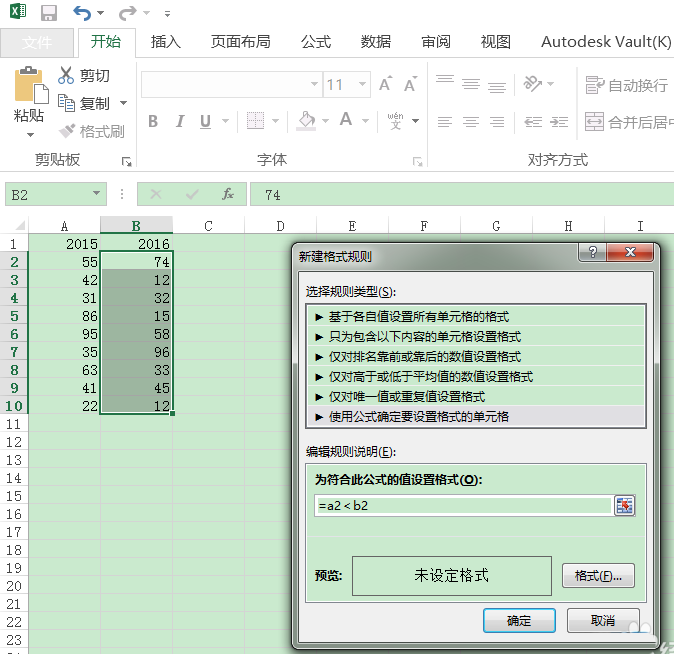Click the range selector icon beside formula box

(625, 506)
